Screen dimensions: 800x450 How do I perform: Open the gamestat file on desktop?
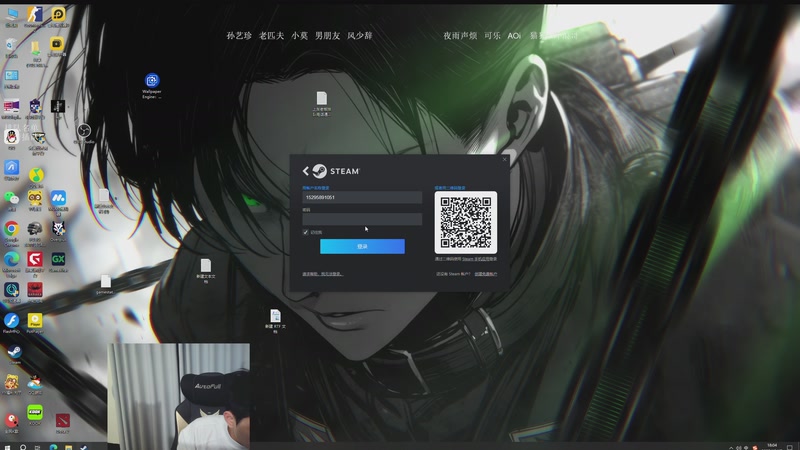coord(105,282)
